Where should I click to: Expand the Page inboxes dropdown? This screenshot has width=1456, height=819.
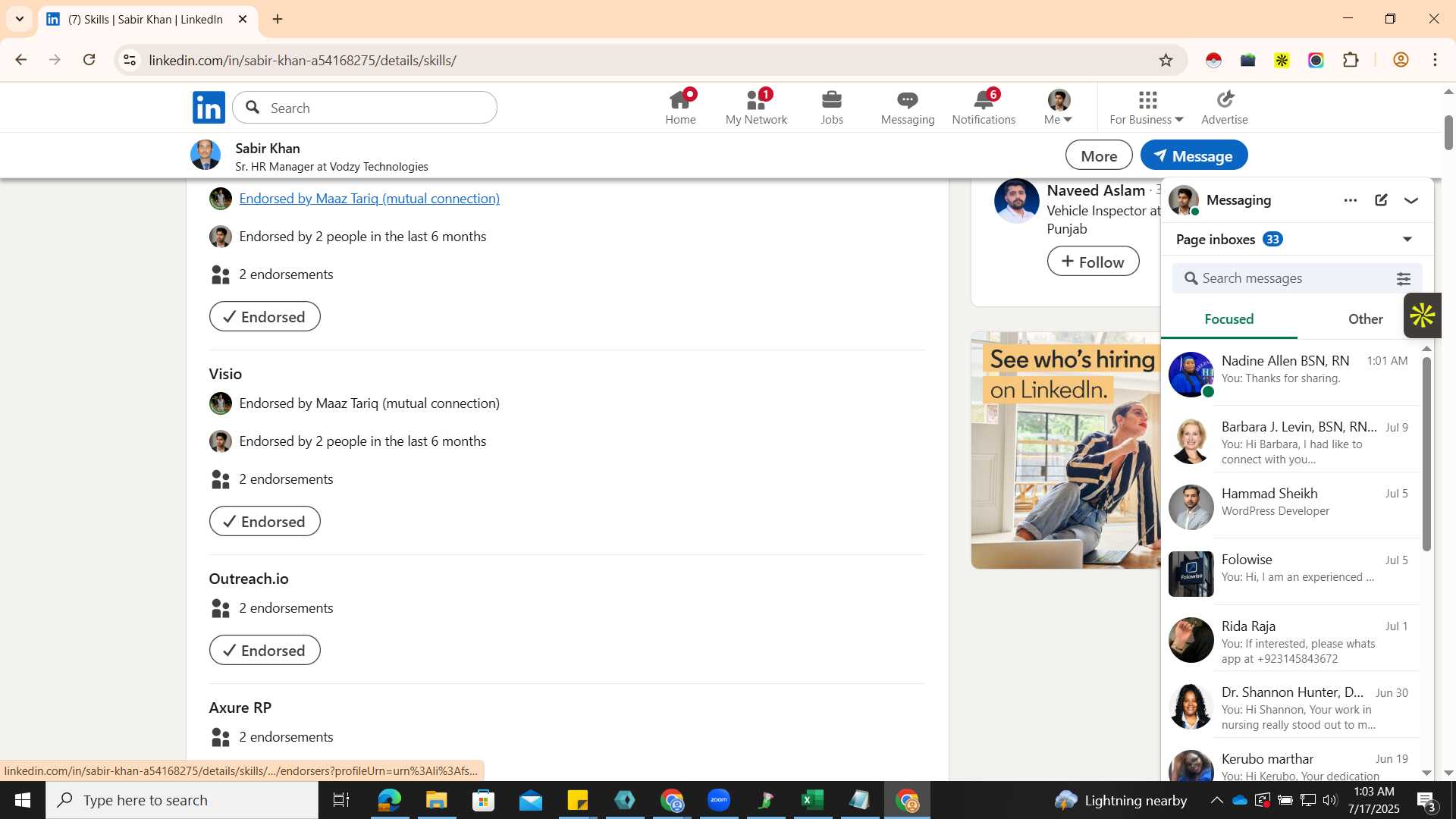[1407, 240]
